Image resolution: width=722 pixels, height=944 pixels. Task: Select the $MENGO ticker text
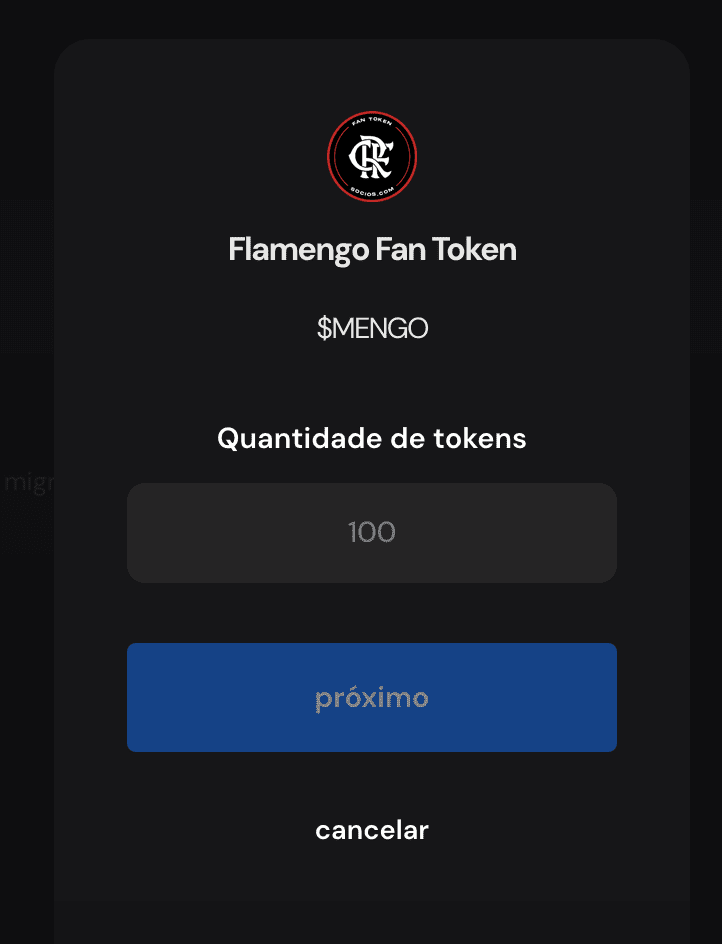coord(372,328)
